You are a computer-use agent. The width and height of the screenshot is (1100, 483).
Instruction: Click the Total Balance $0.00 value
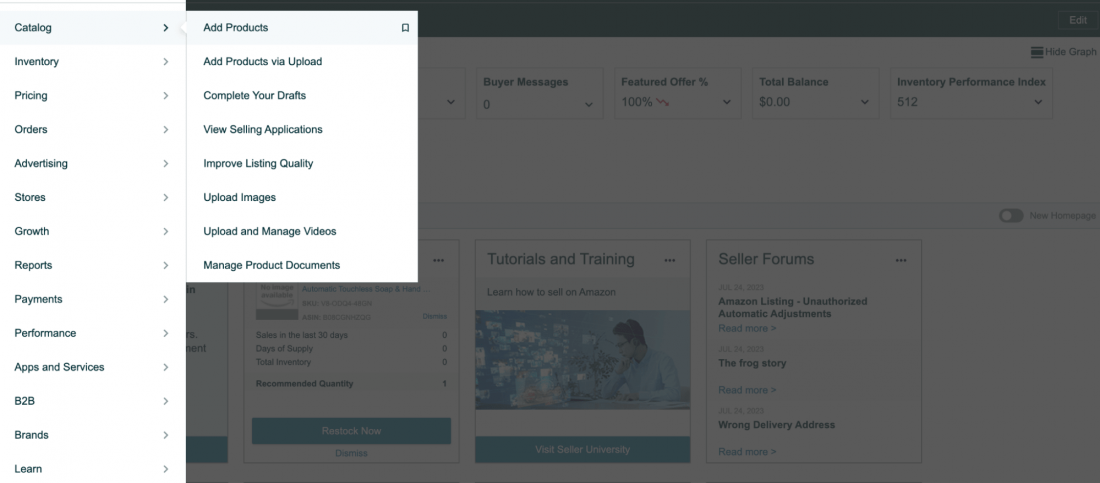click(774, 102)
